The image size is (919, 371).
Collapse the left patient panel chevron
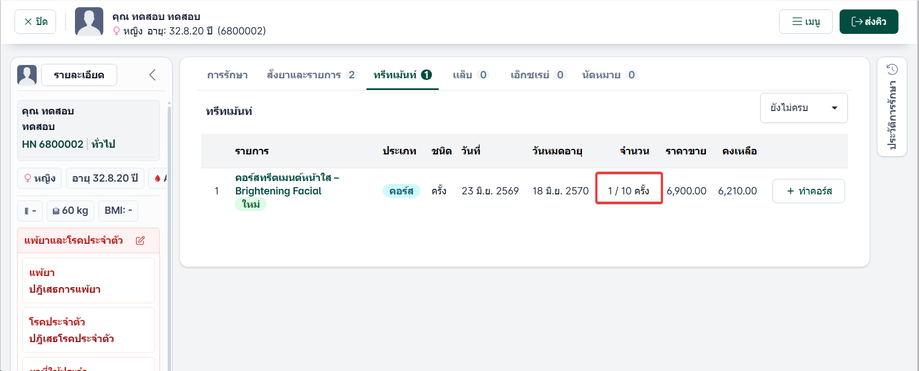click(152, 74)
